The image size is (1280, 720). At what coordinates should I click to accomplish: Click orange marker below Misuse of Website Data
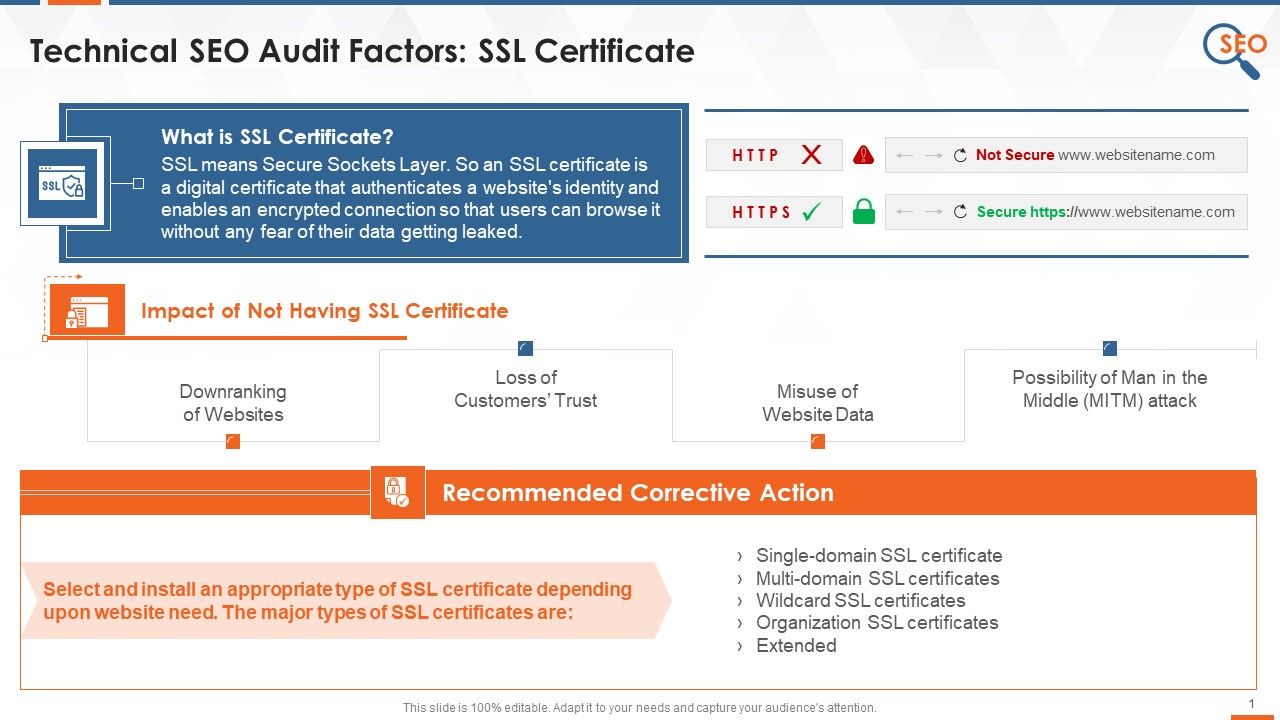(818, 441)
